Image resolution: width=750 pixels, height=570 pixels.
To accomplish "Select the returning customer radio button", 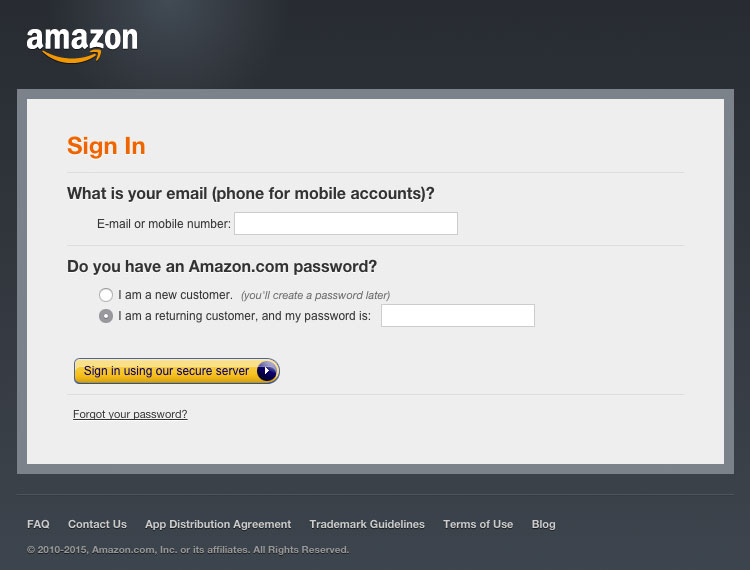I will tap(106, 316).
